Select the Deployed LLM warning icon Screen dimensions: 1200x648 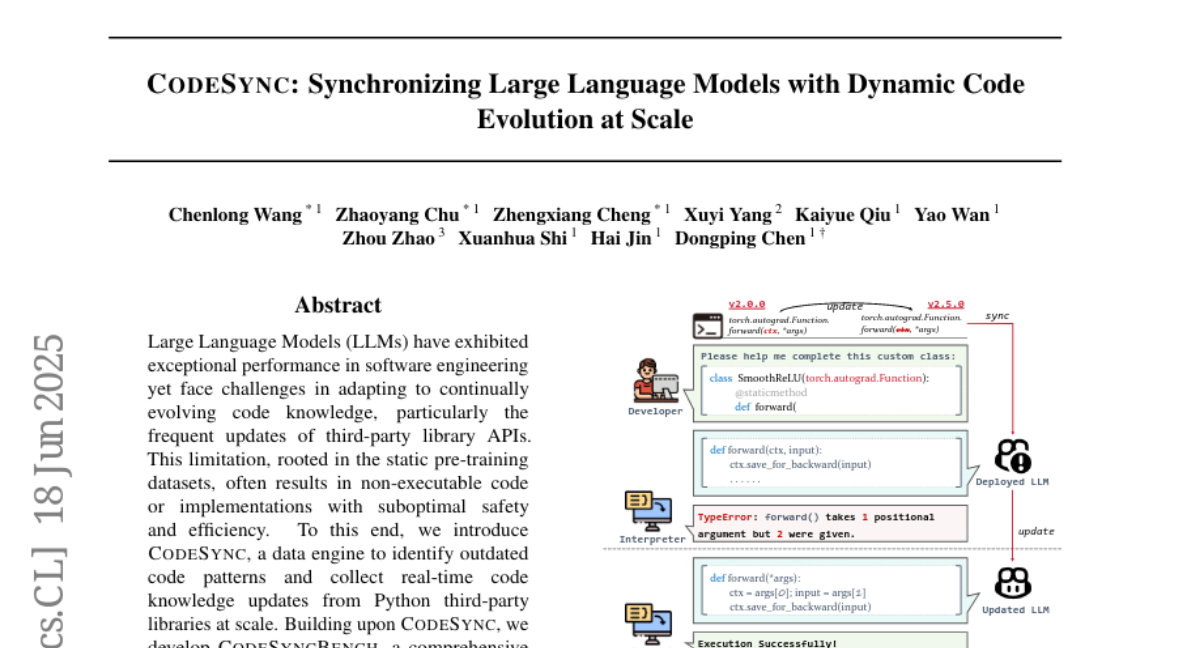coord(1013,456)
